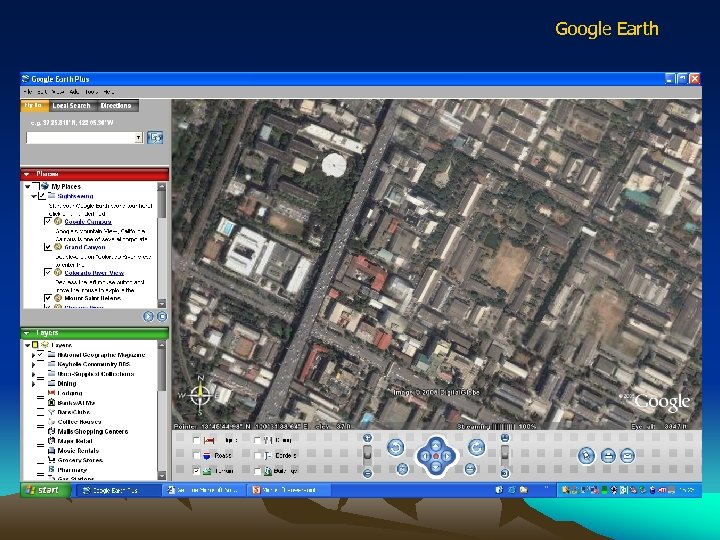This screenshot has height=540, width=720.
Task: Expand the Dining layer folder
Action: (x=33, y=384)
